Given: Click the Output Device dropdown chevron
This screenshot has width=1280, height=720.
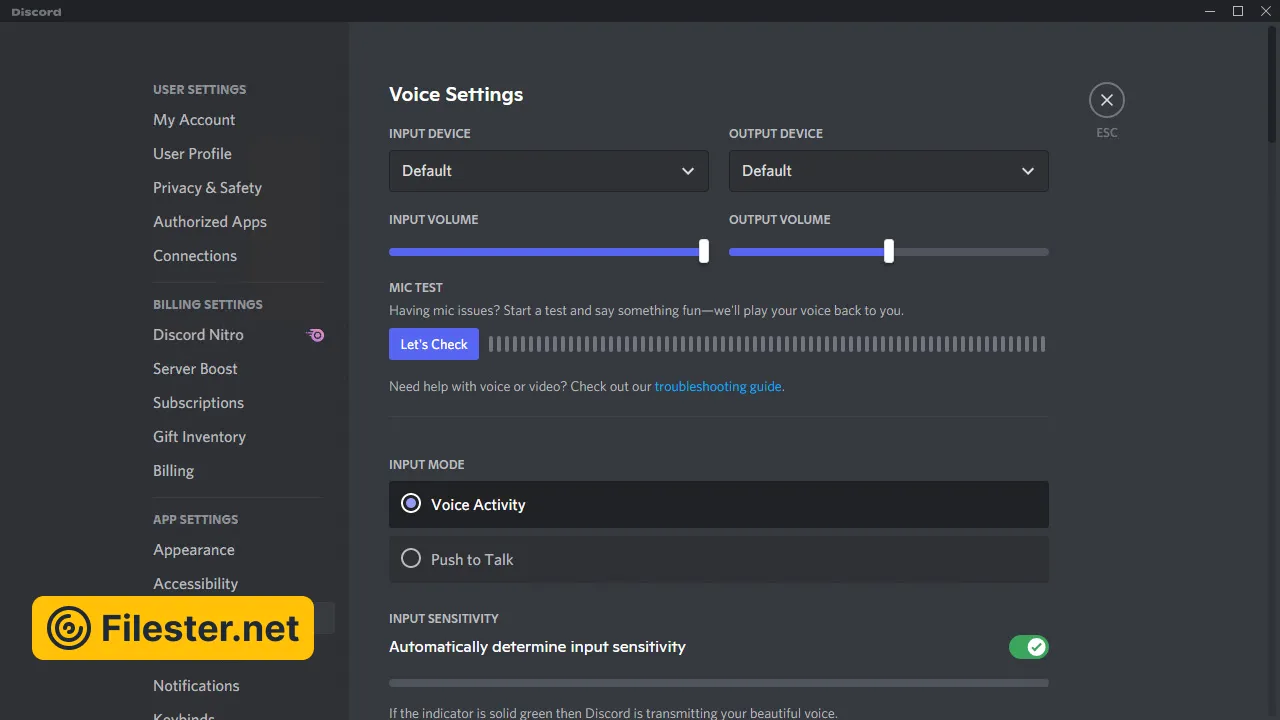Looking at the screenshot, I should point(1028,171).
